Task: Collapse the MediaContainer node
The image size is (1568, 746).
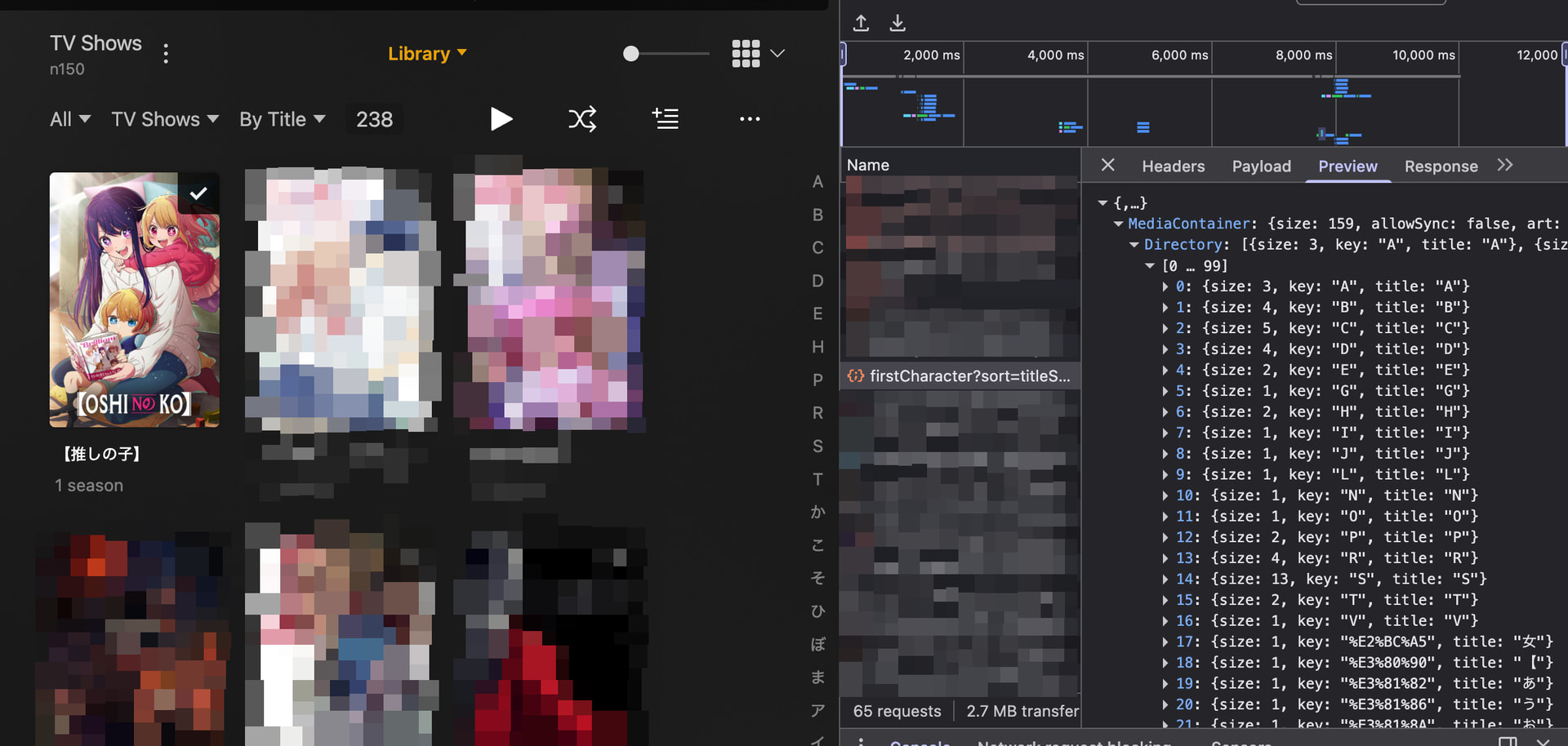Action: pos(1118,224)
